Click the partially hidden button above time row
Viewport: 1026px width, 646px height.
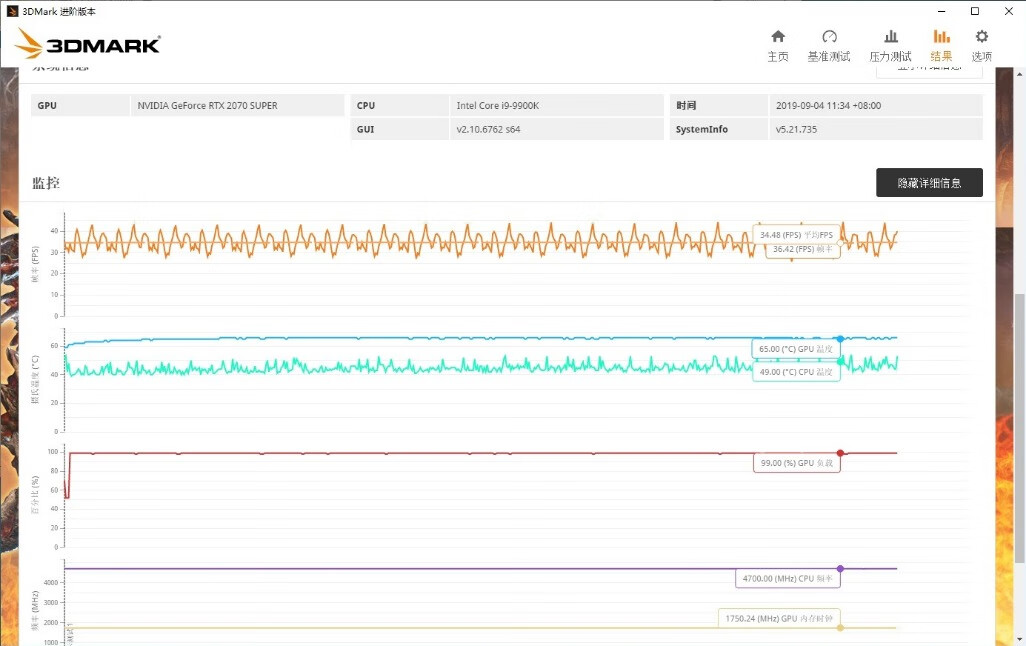[x=929, y=72]
